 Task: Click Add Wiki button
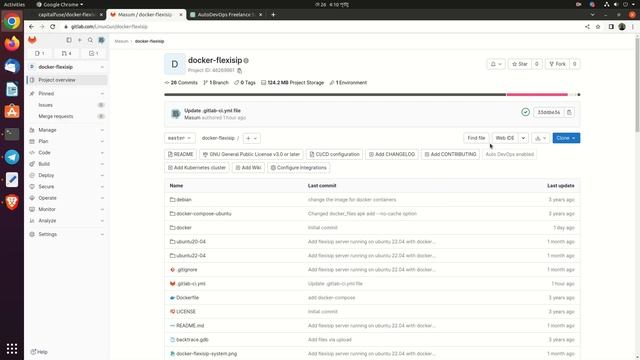248,168
